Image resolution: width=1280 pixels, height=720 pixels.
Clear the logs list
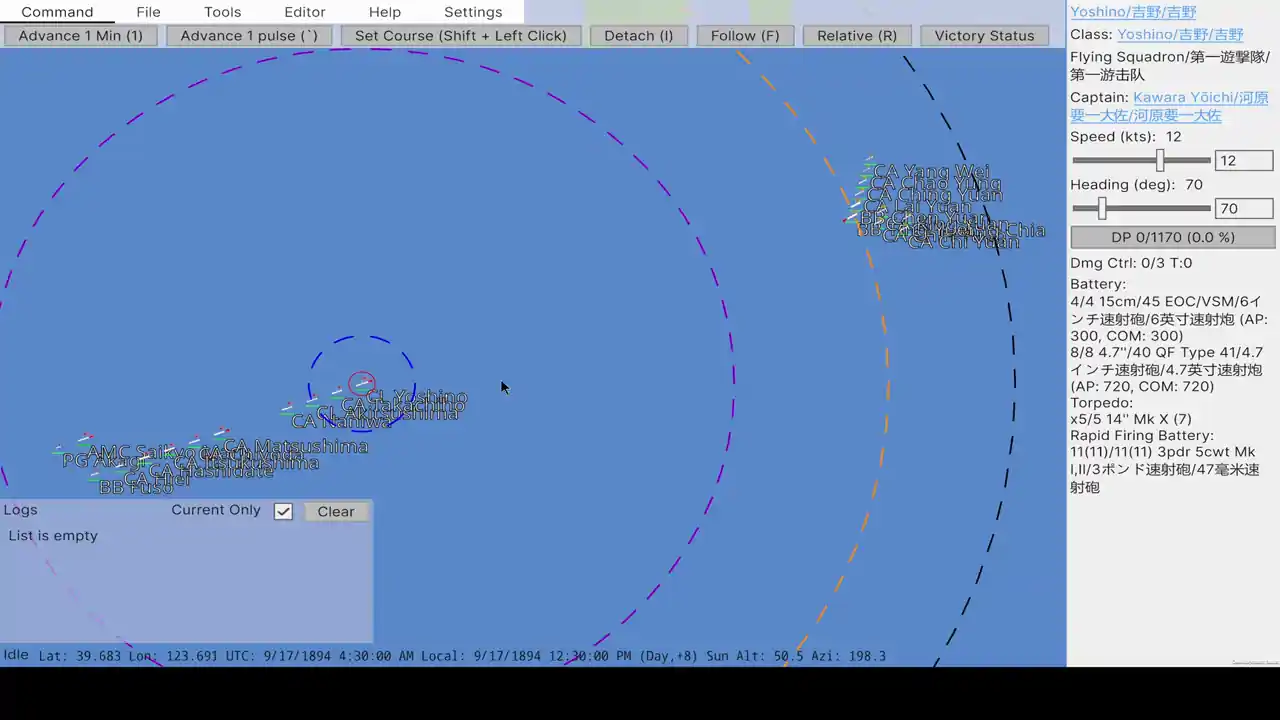click(336, 511)
